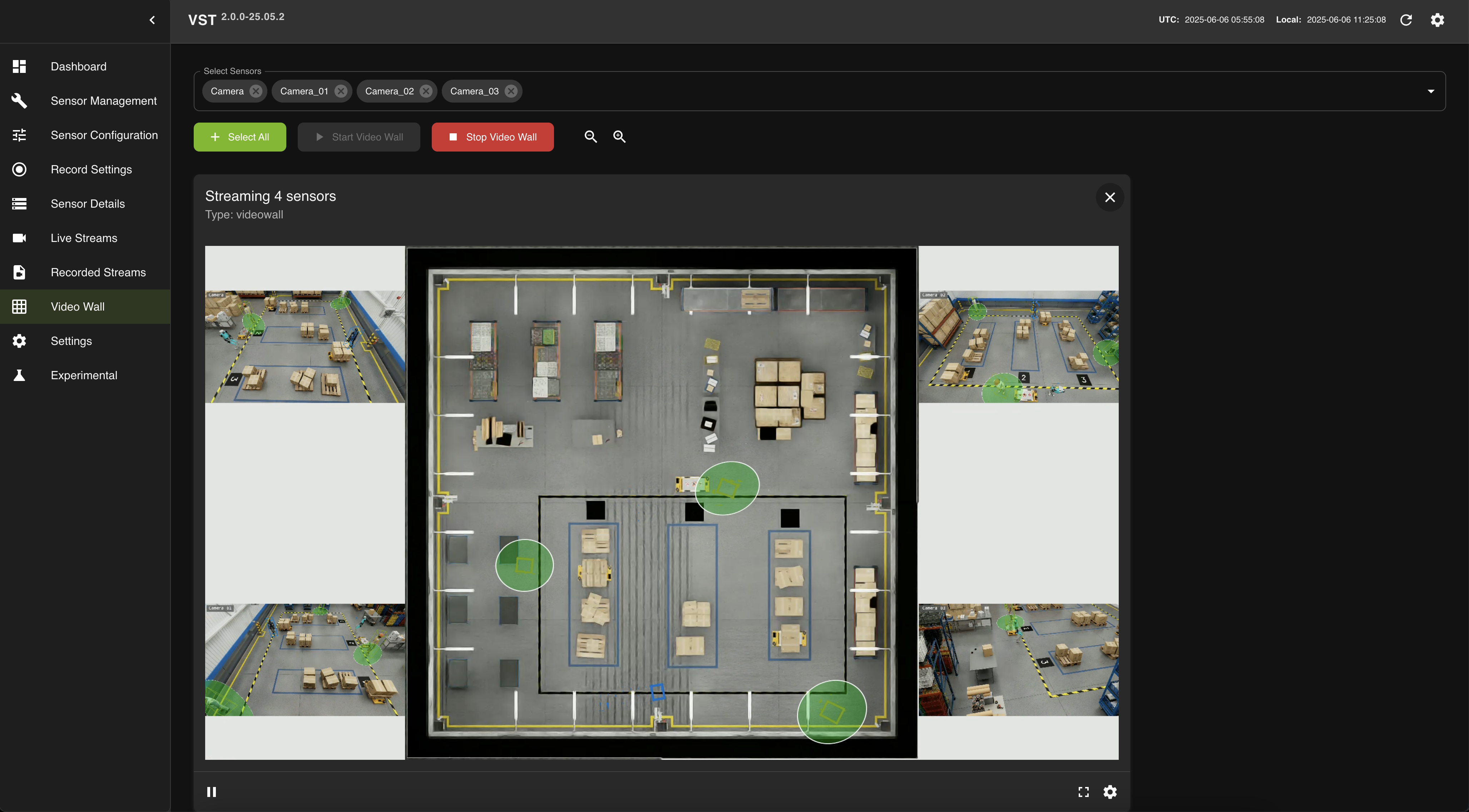Go to the Live Streams page
1469x812 pixels.
tap(84, 238)
